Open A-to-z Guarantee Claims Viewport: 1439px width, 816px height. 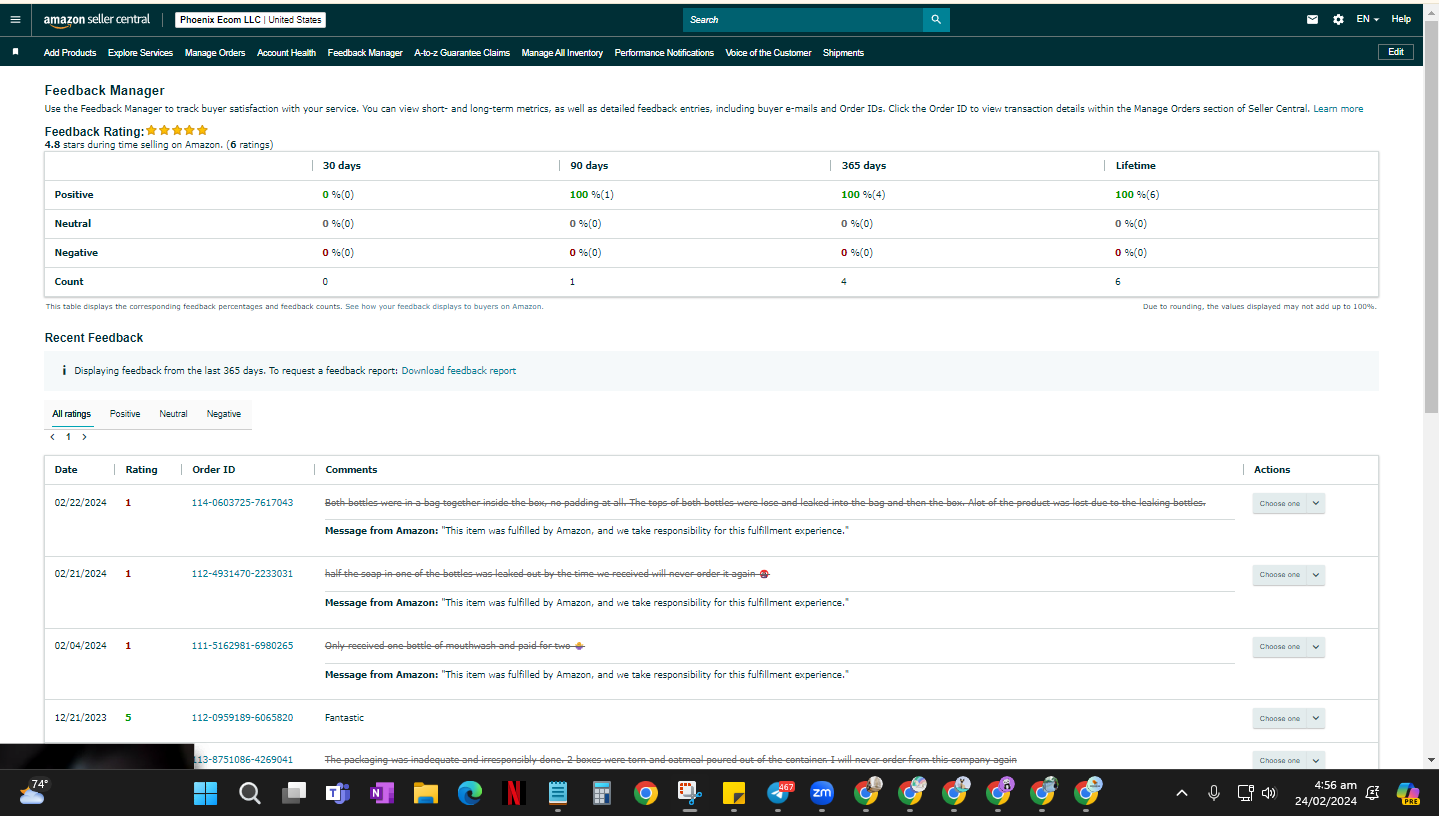tap(462, 53)
